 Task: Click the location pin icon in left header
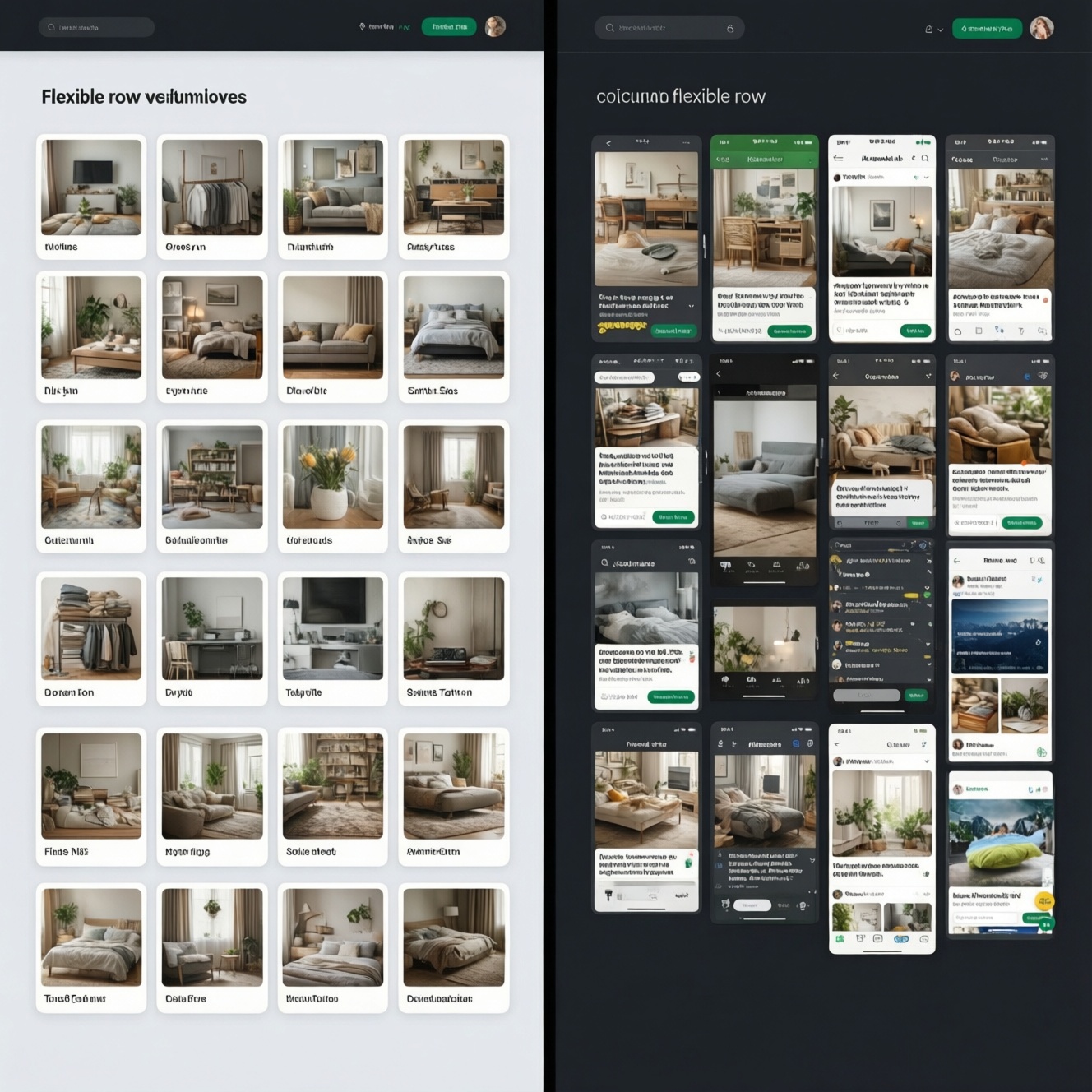[362, 27]
